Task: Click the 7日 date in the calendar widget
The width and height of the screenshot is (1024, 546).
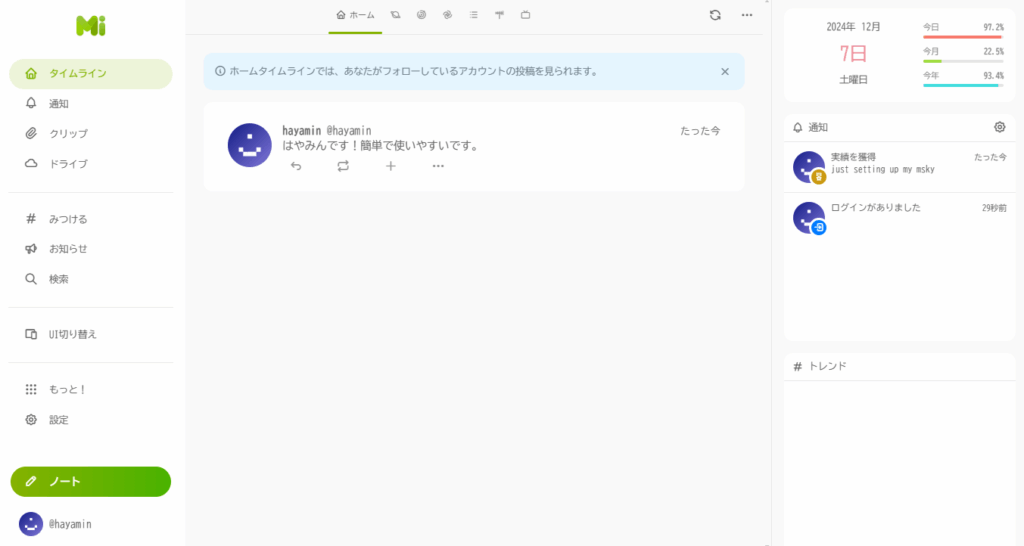Action: [x=853, y=53]
